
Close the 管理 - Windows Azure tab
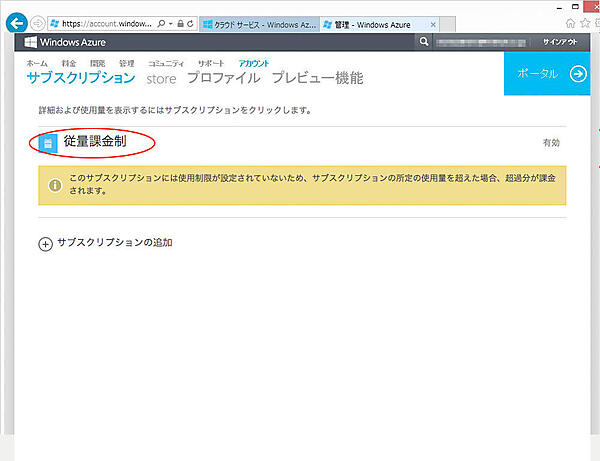[433, 24]
